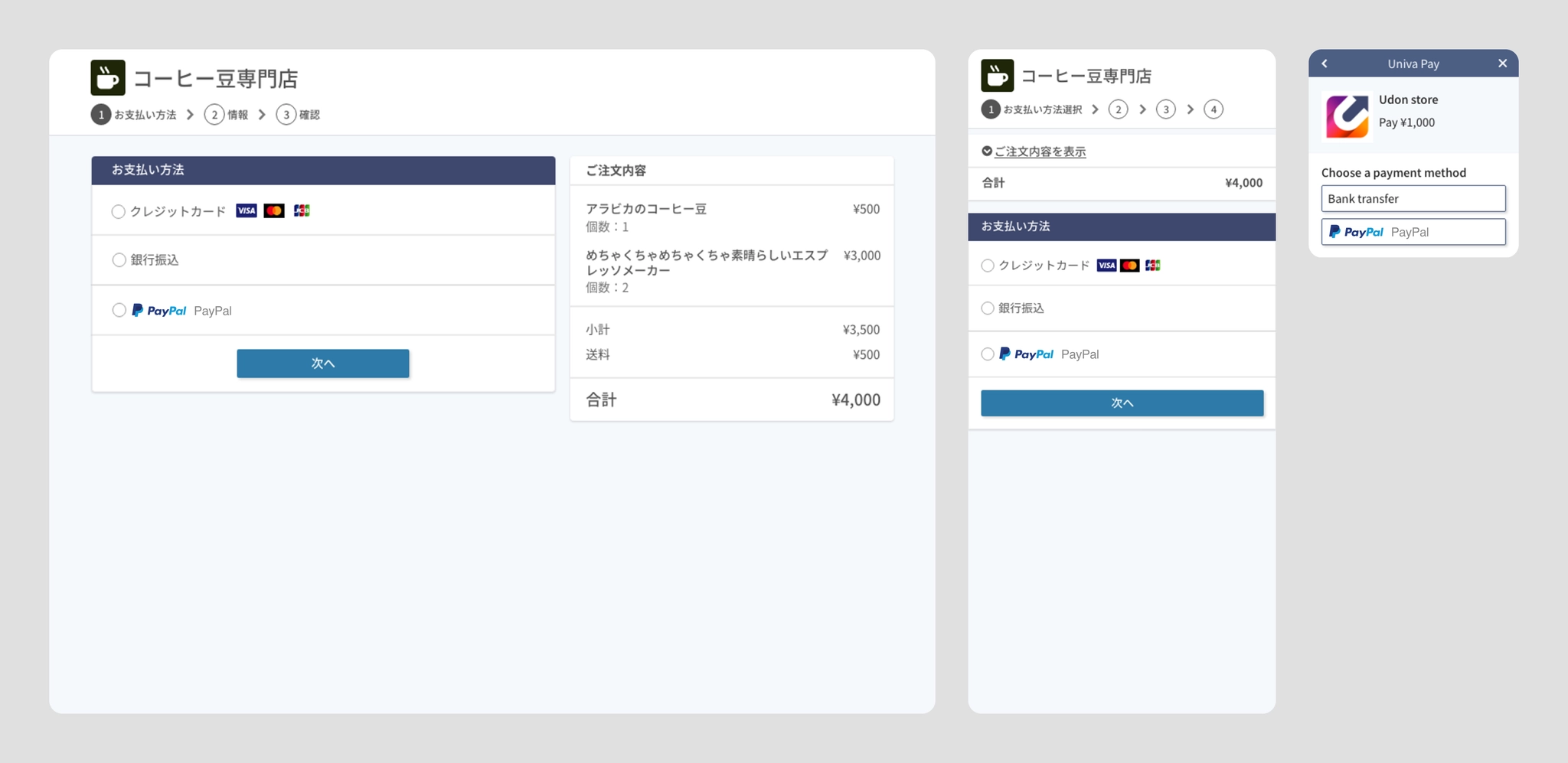
Task: Click the Udon store logo in Univa Pay
Action: click(x=1346, y=116)
